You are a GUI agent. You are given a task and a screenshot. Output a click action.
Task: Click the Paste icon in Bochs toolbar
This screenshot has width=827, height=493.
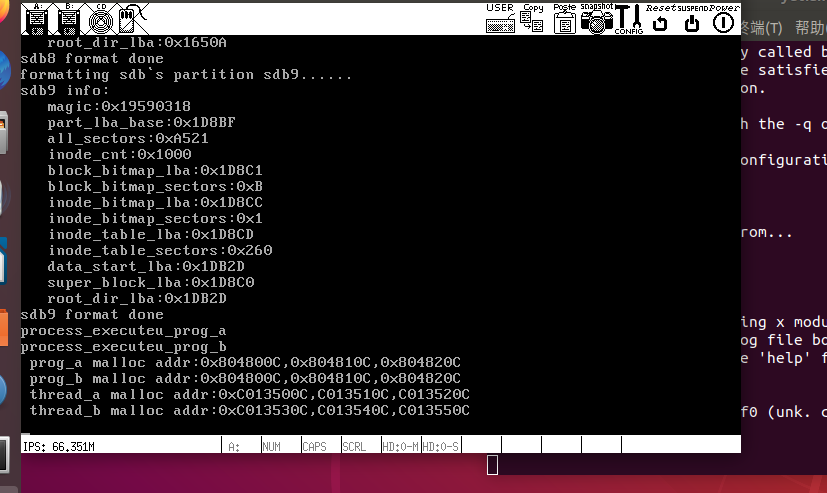[x=564, y=17]
